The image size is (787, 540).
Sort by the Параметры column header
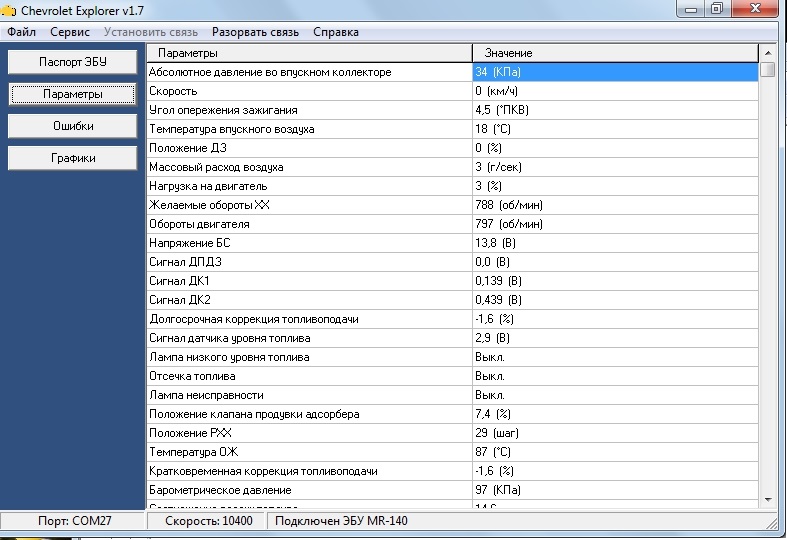(x=310, y=52)
